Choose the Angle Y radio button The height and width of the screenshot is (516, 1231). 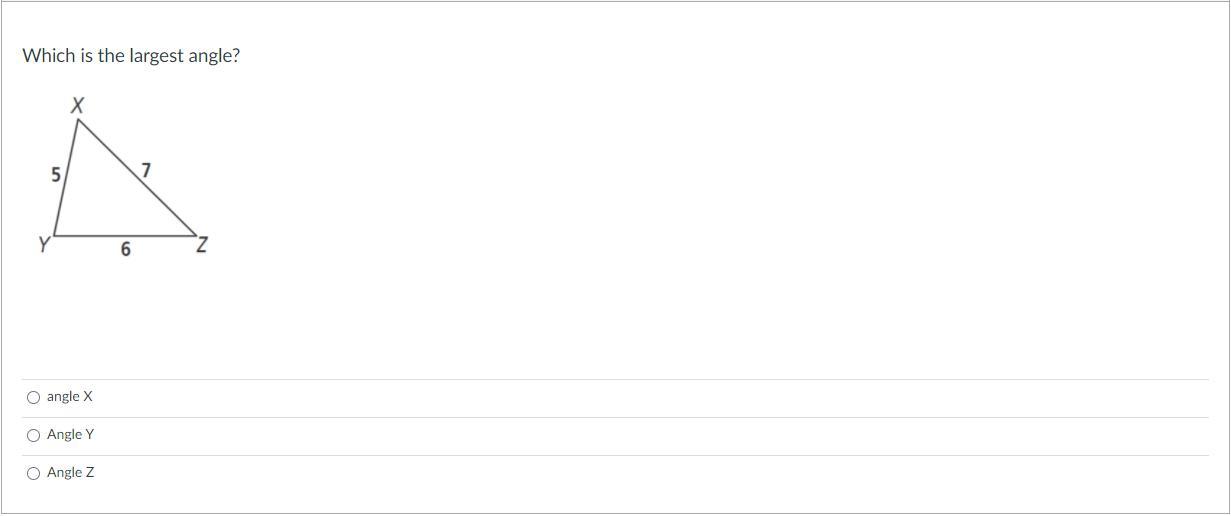tap(34, 436)
